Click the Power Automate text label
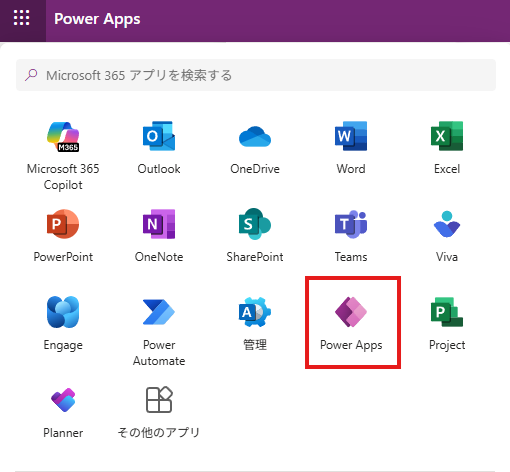510x472 pixels. point(159,353)
